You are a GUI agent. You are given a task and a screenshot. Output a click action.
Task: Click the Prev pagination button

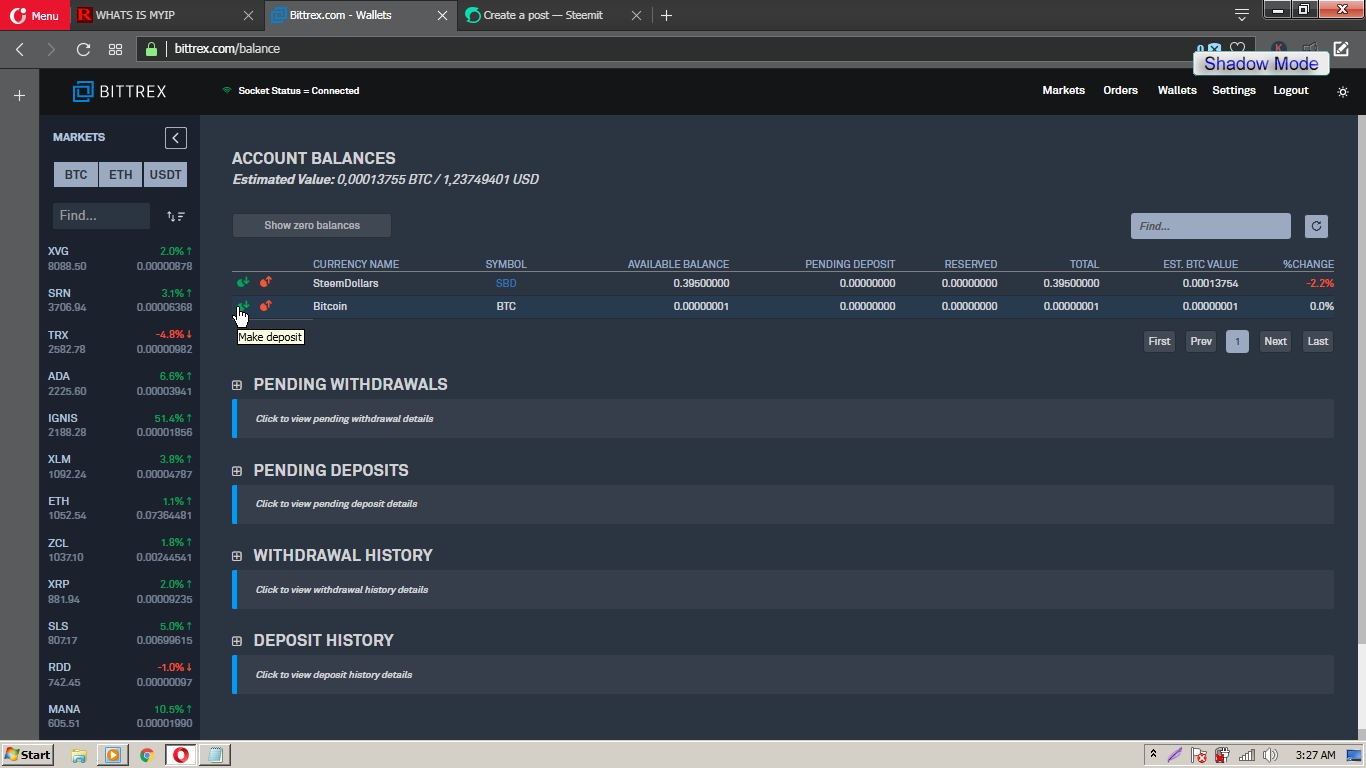[x=1201, y=342]
